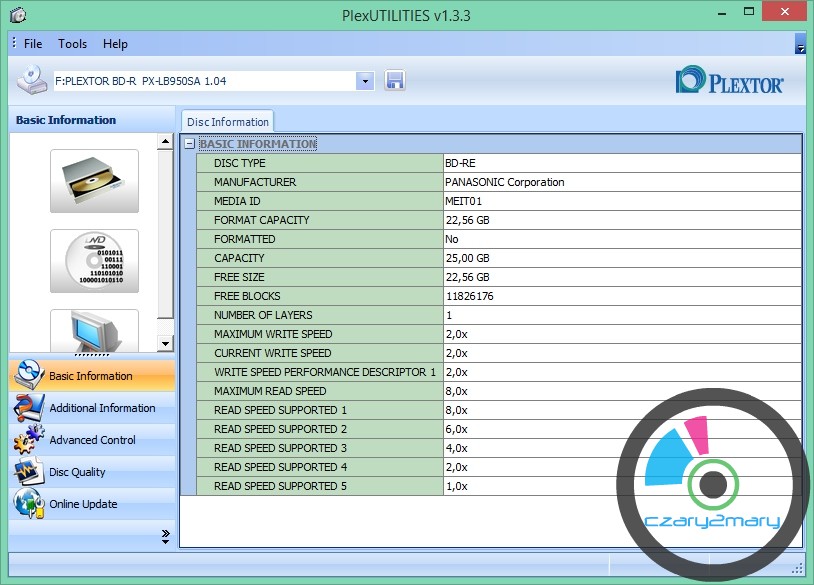
Task: Click the Additional Information icon
Action: [x=28, y=408]
